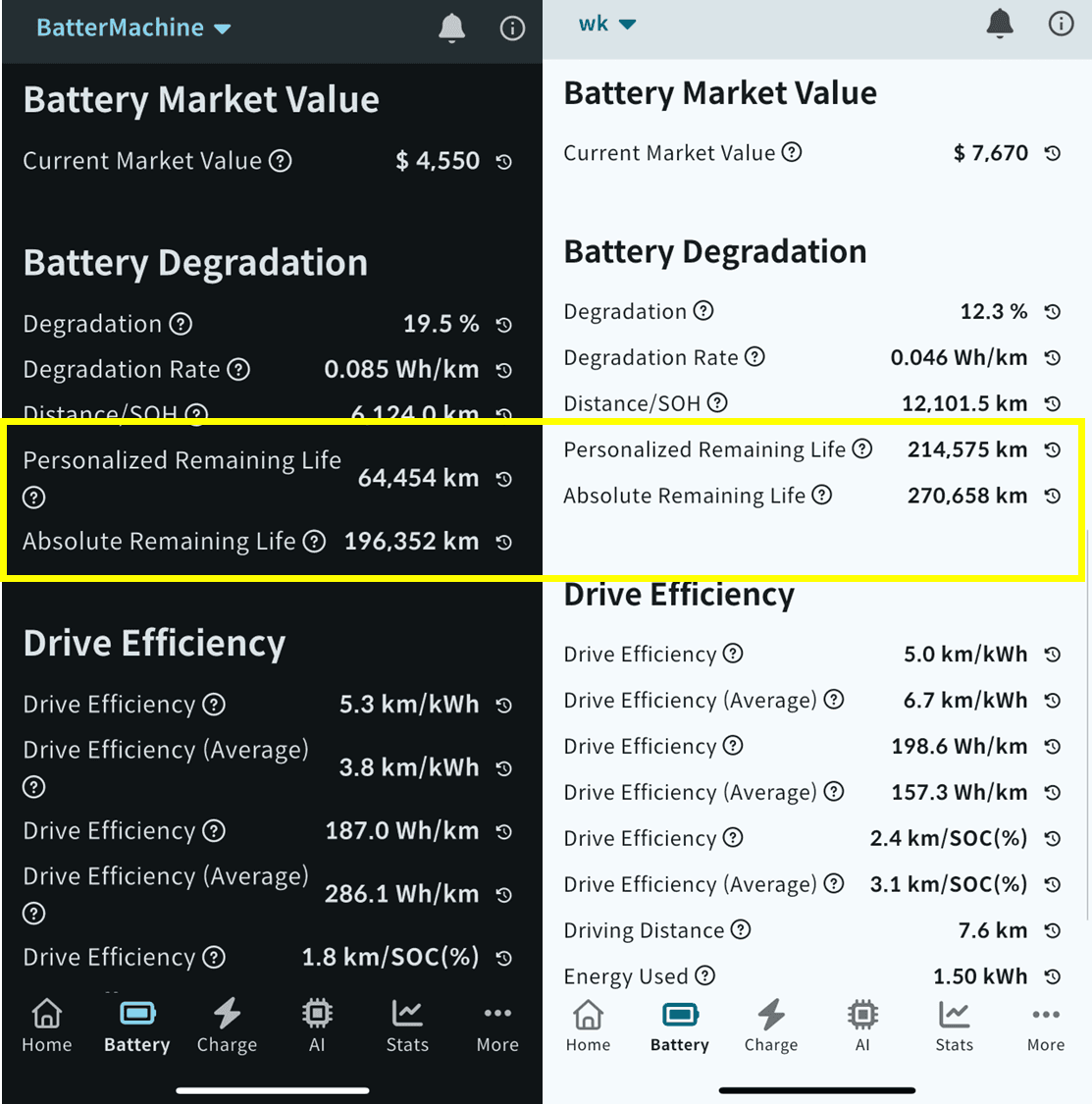Show help for Absolute Remaining Life 270,658 km
The image size is (1092, 1104).
pos(821,495)
